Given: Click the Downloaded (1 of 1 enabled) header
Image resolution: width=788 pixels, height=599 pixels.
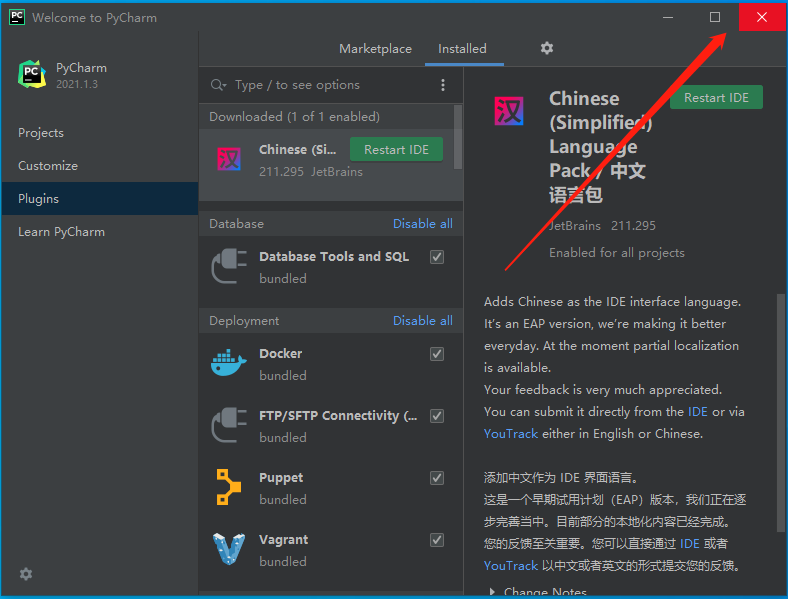Looking at the screenshot, I should [x=294, y=117].
